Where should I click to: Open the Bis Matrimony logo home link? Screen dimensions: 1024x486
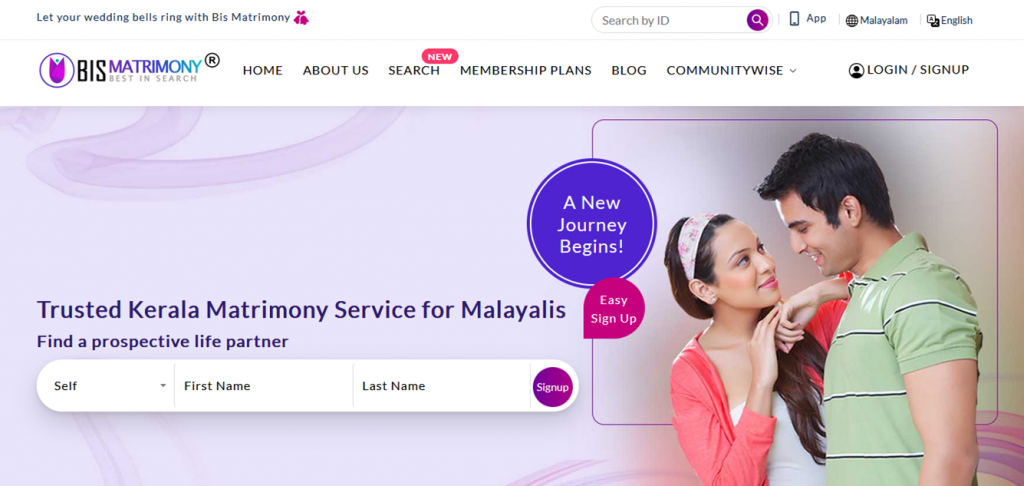(x=129, y=69)
